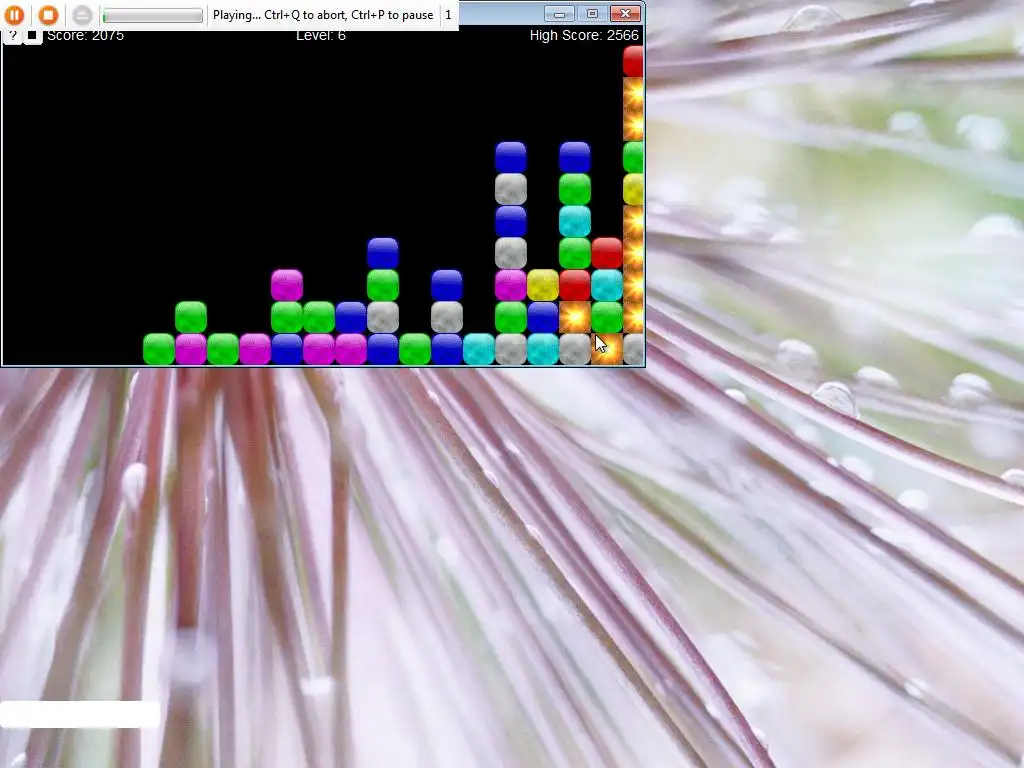The height and width of the screenshot is (768, 1024).
Task: Click the 'Score: 2075' readout
Action: click(86, 36)
